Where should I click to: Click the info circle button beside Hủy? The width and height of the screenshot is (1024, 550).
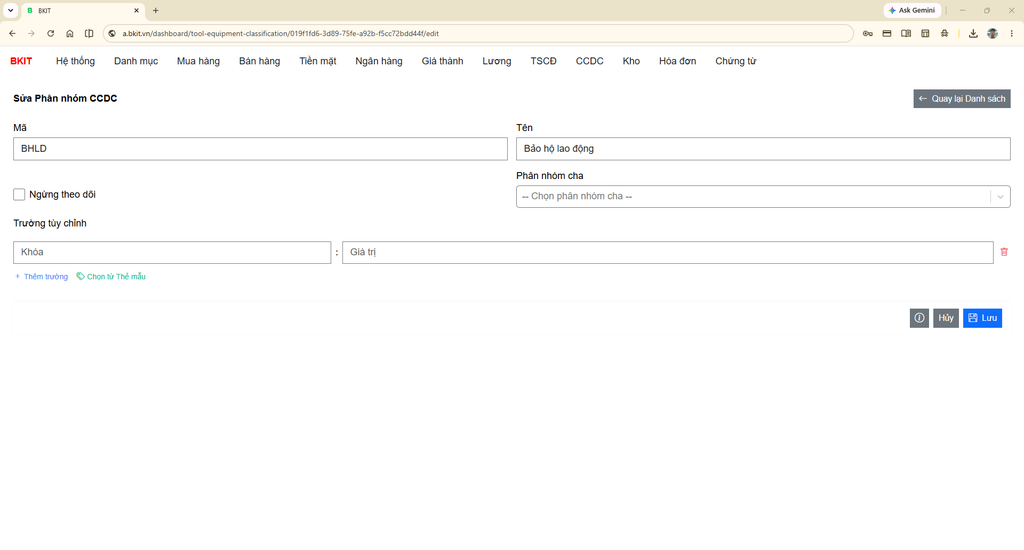[919, 318]
